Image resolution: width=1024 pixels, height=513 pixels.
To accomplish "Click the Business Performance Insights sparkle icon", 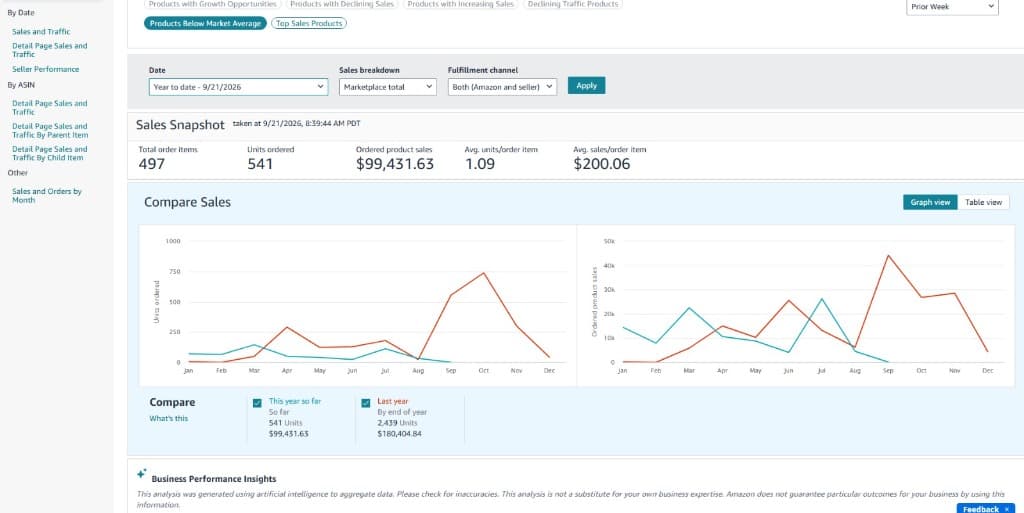I will pyautogui.click(x=141, y=474).
